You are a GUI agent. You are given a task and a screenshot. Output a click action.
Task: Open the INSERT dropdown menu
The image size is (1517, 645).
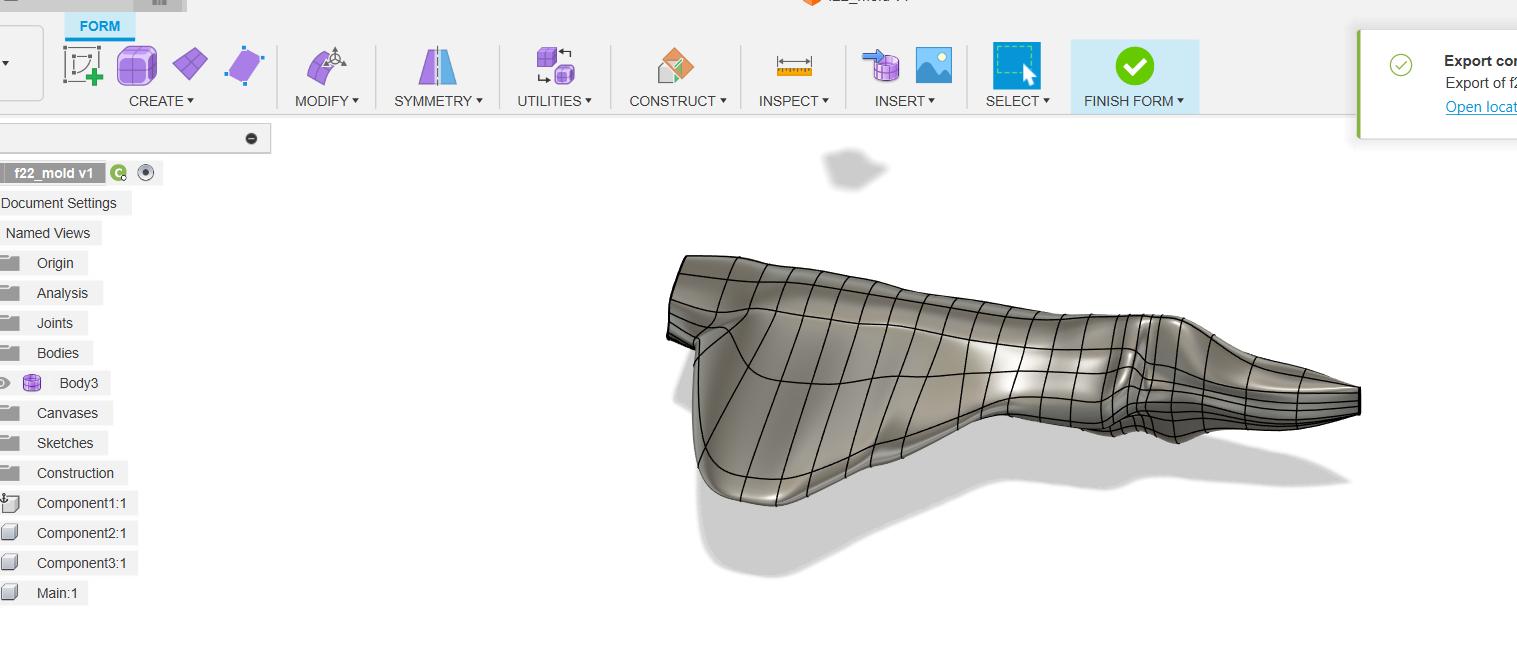click(905, 101)
